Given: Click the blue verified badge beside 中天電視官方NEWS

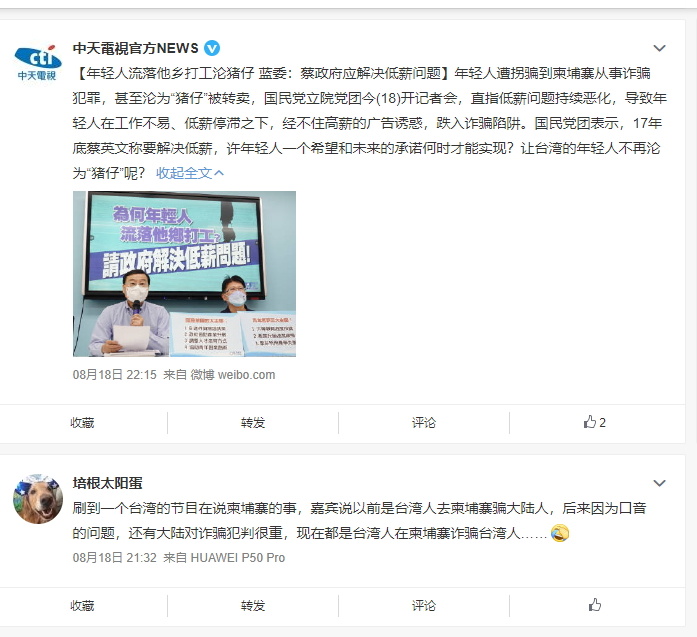Looking at the screenshot, I should 212,48.
